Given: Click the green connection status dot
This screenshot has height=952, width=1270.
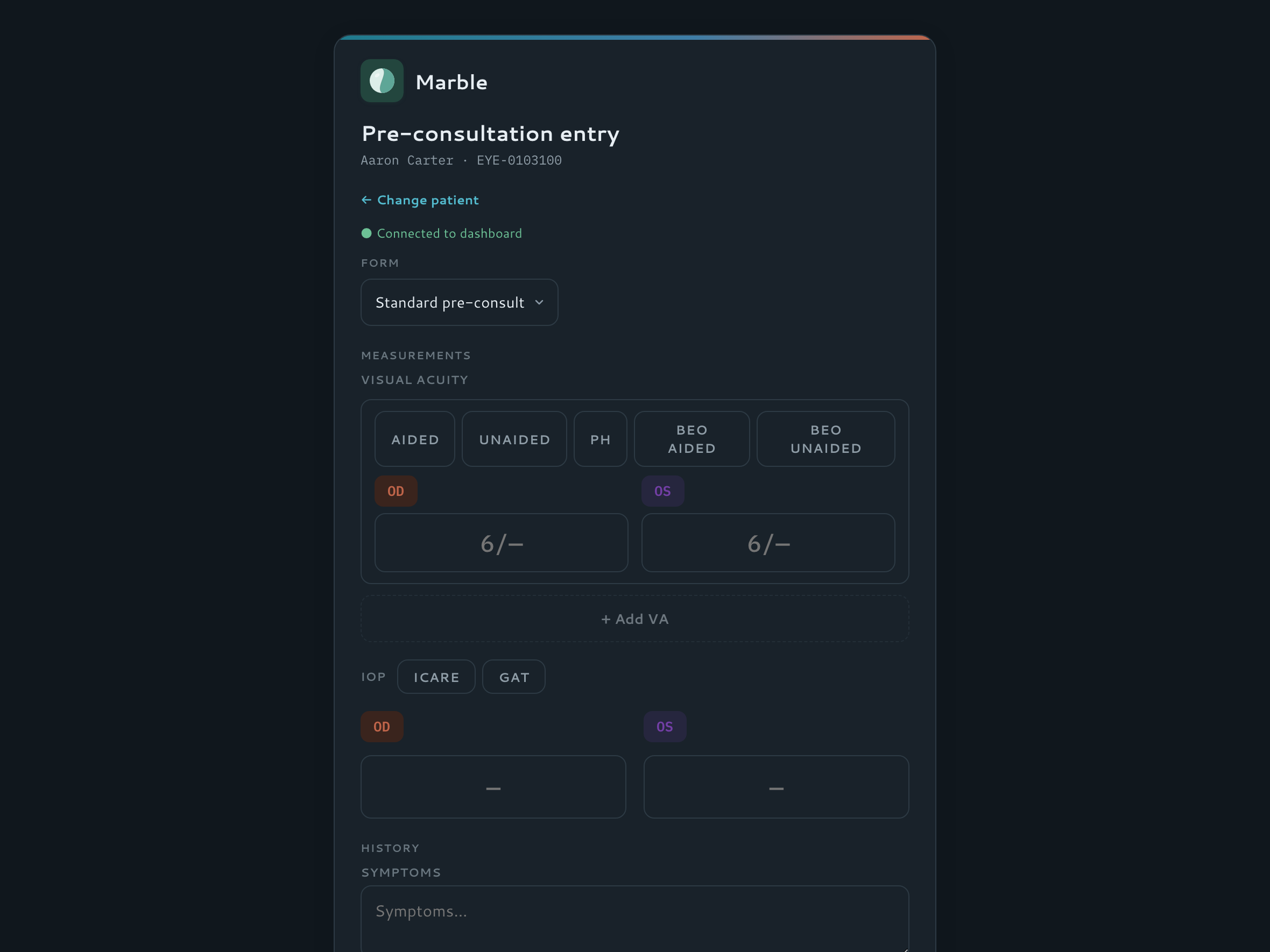Looking at the screenshot, I should coord(366,233).
